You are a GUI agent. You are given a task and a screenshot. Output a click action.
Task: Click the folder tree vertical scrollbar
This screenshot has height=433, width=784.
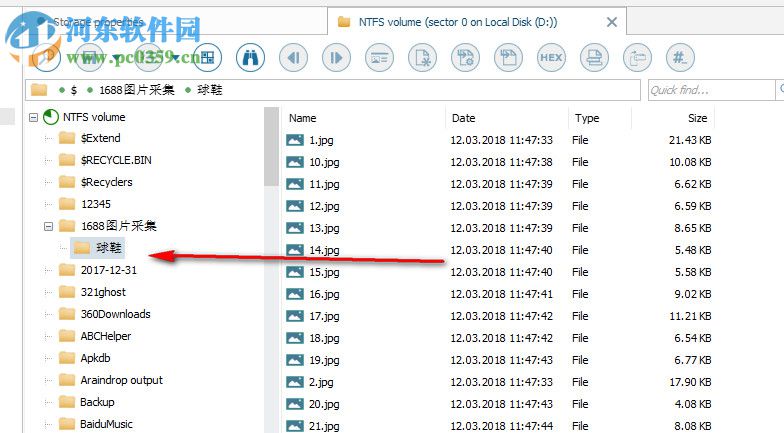(x=271, y=146)
